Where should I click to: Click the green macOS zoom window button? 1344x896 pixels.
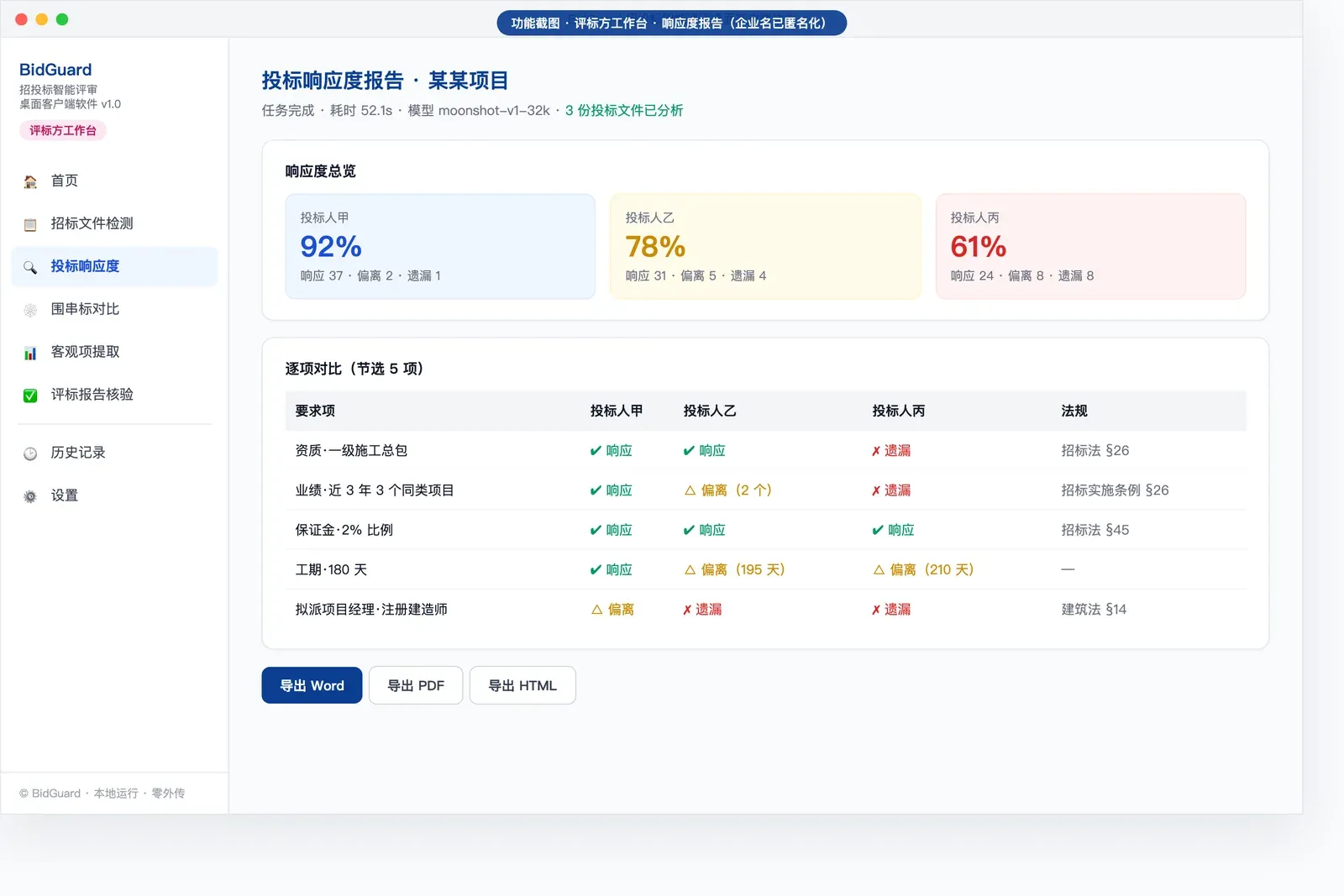pyautogui.click(x=62, y=19)
